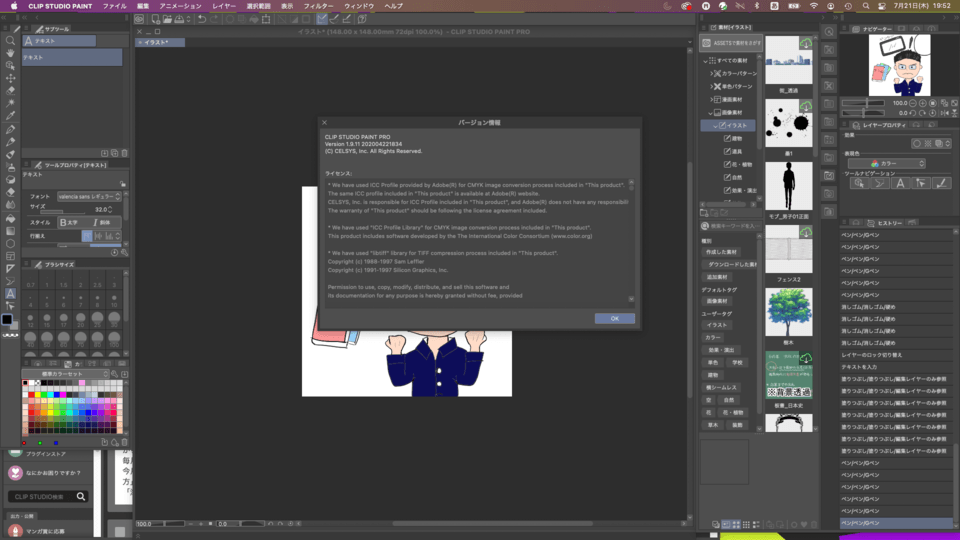Select the Airbrush tool

pyautogui.click(x=10, y=167)
